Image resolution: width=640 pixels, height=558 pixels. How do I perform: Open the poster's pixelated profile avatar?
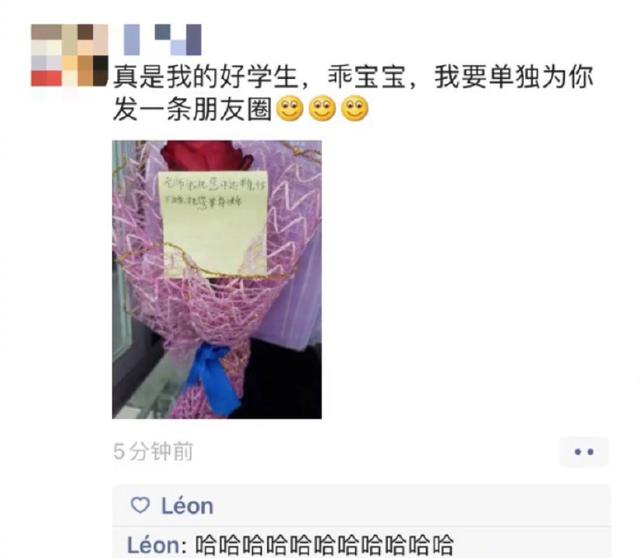69,55
